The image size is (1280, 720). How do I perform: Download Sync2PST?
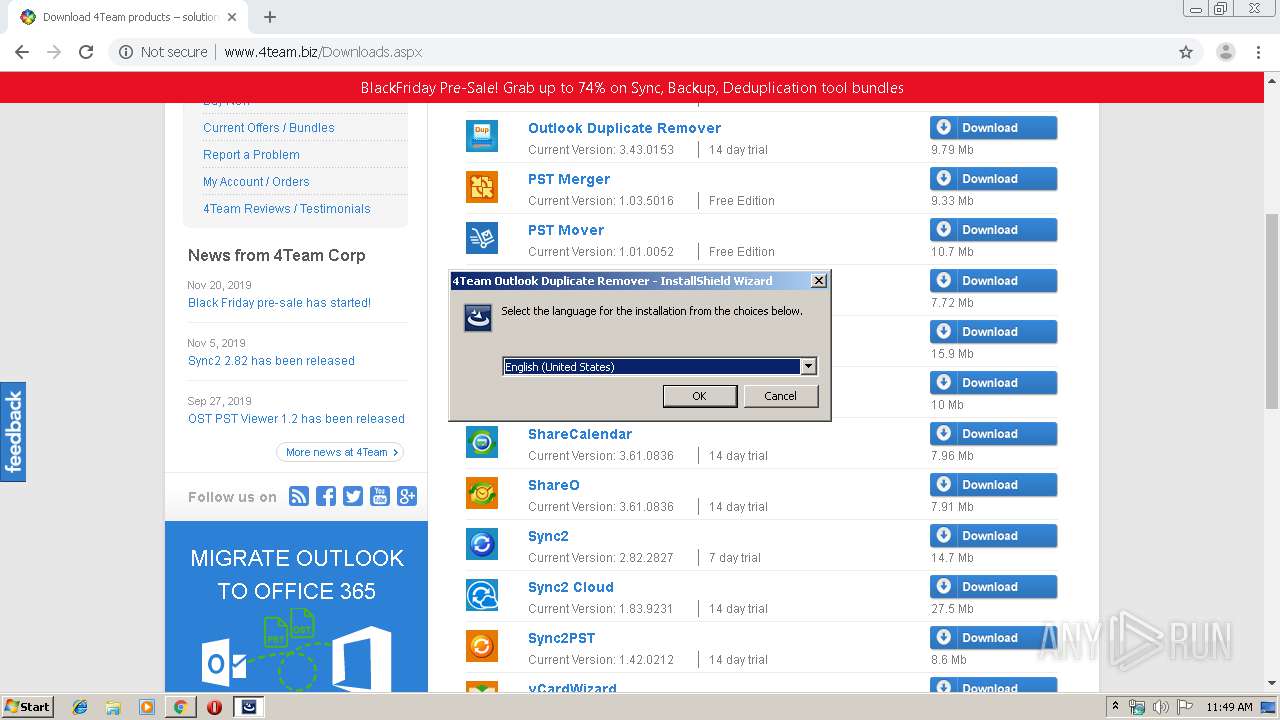(993, 638)
